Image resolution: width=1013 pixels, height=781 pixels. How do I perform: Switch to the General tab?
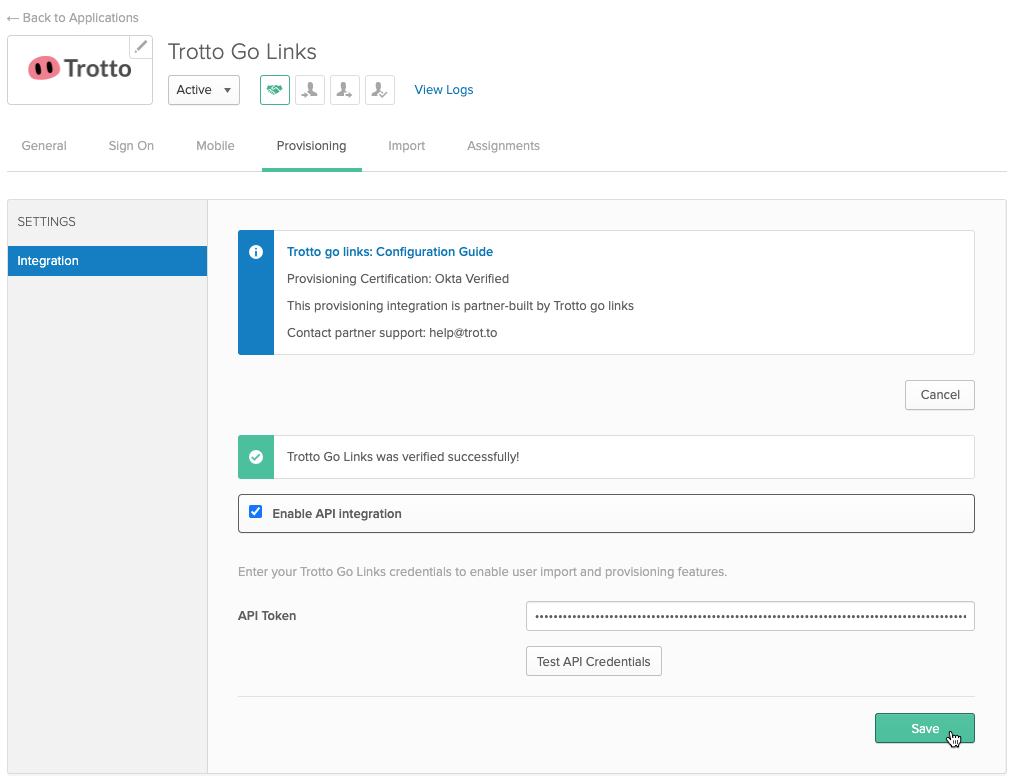tap(44, 146)
